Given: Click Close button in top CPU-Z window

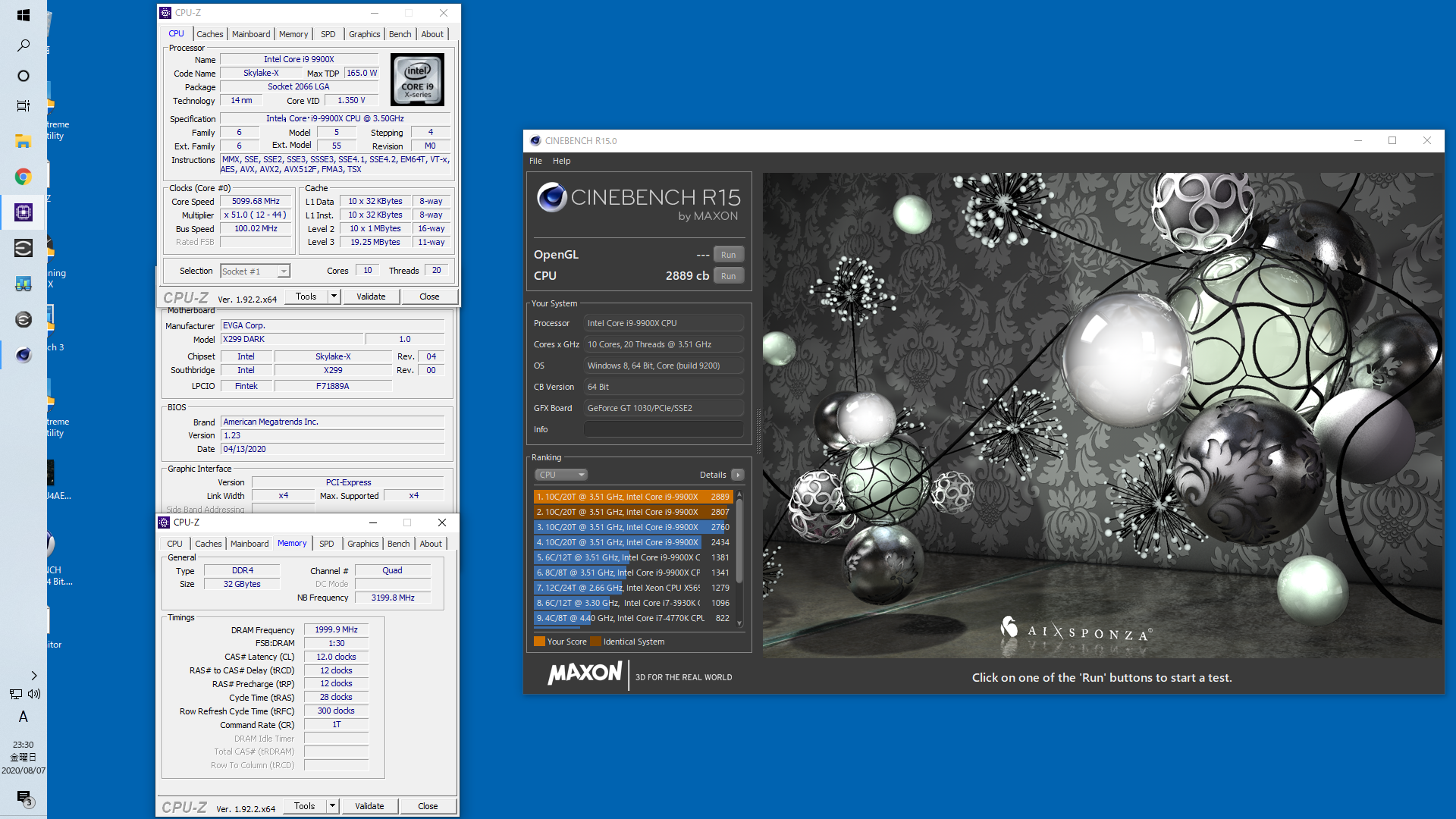Looking at the screenshot, I should [429, 297].
